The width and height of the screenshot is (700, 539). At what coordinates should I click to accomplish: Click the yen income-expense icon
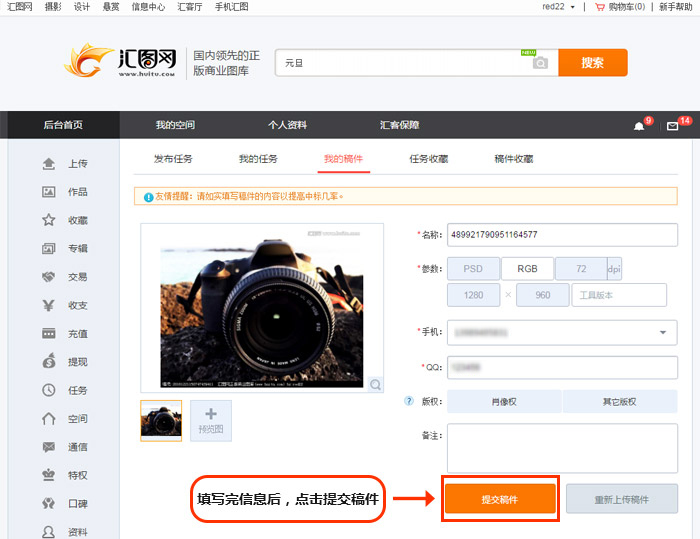(48, 305)
